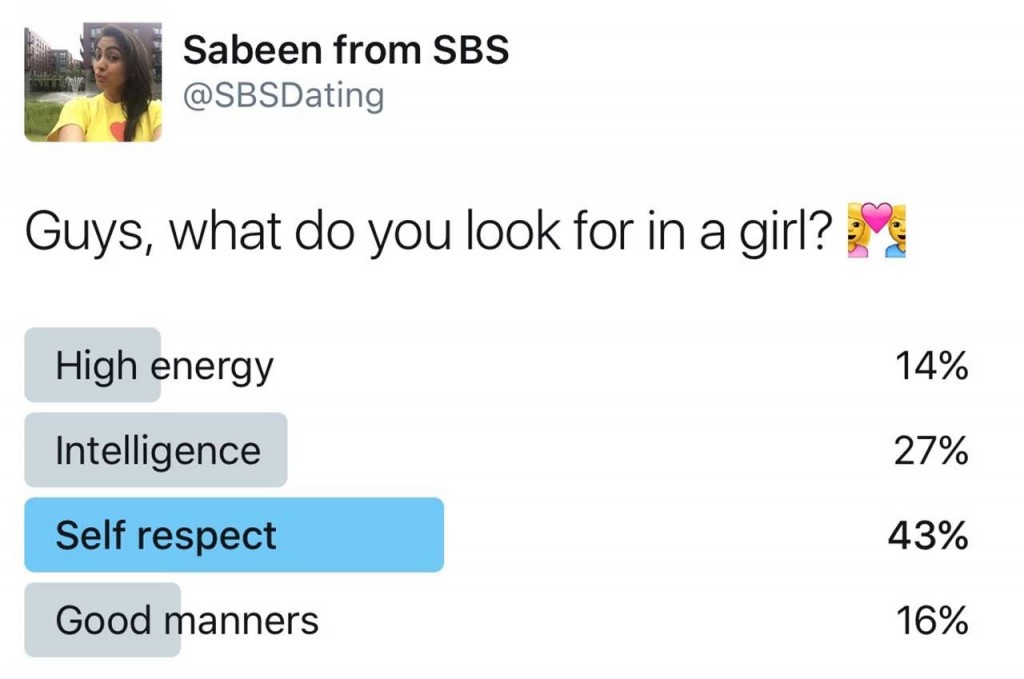1024x679 pixels.
Task: Click the gray Intelligence result bar
Action: (x=155, y=450)
